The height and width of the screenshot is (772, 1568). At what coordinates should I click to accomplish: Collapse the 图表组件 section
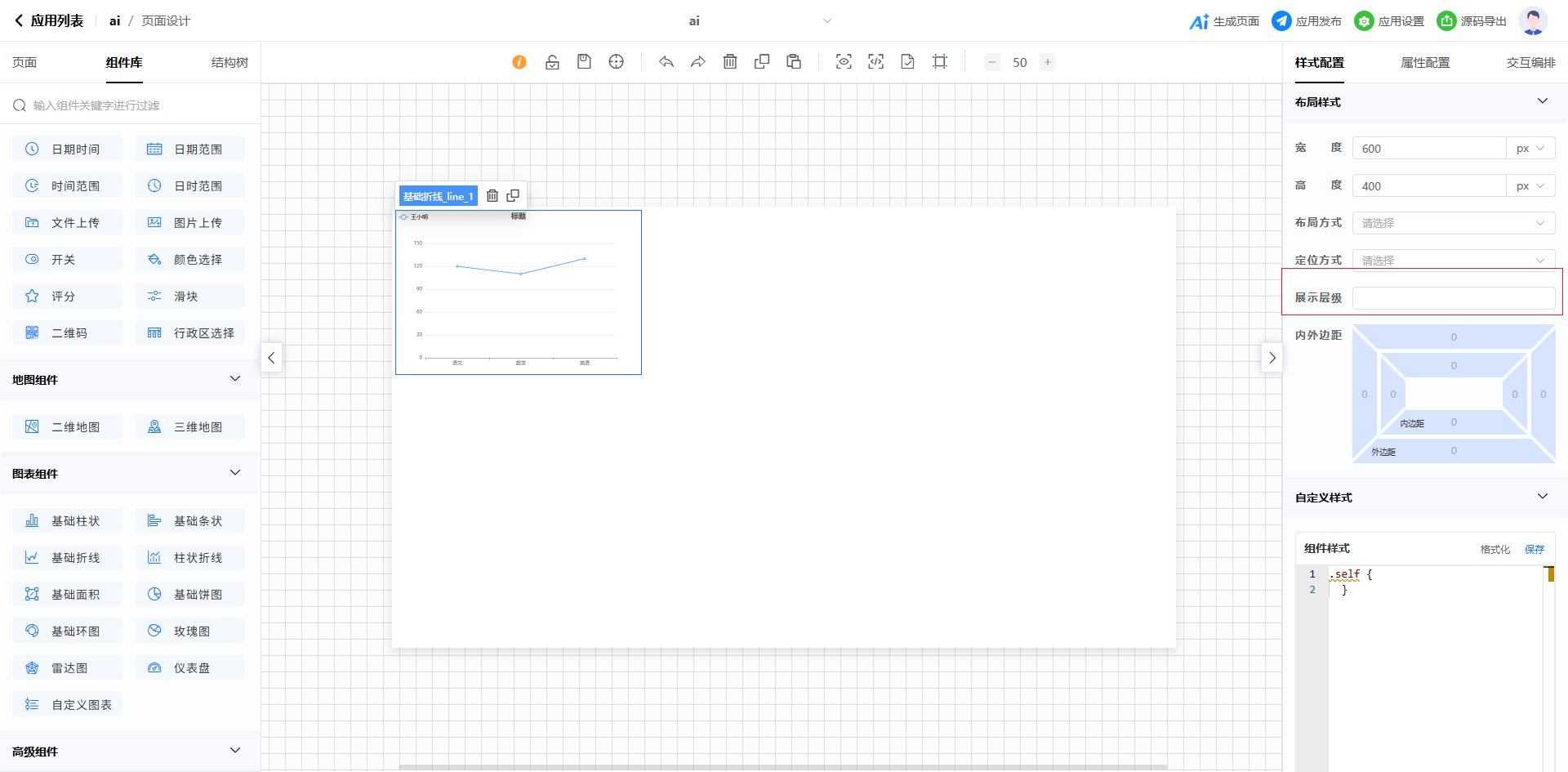click(235, 473)
